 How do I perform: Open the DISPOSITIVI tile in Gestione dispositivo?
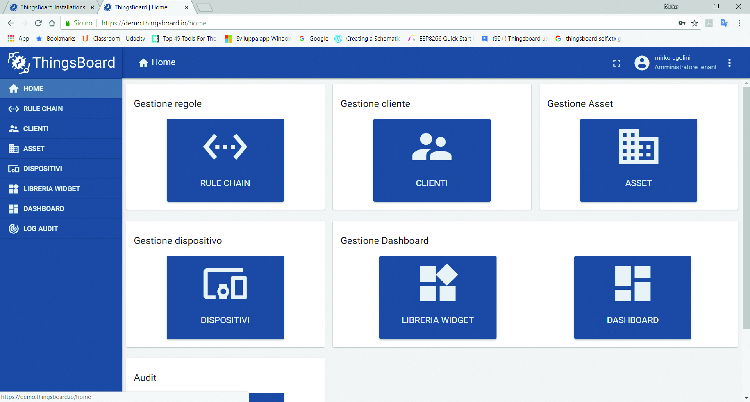tap(225, 296)
